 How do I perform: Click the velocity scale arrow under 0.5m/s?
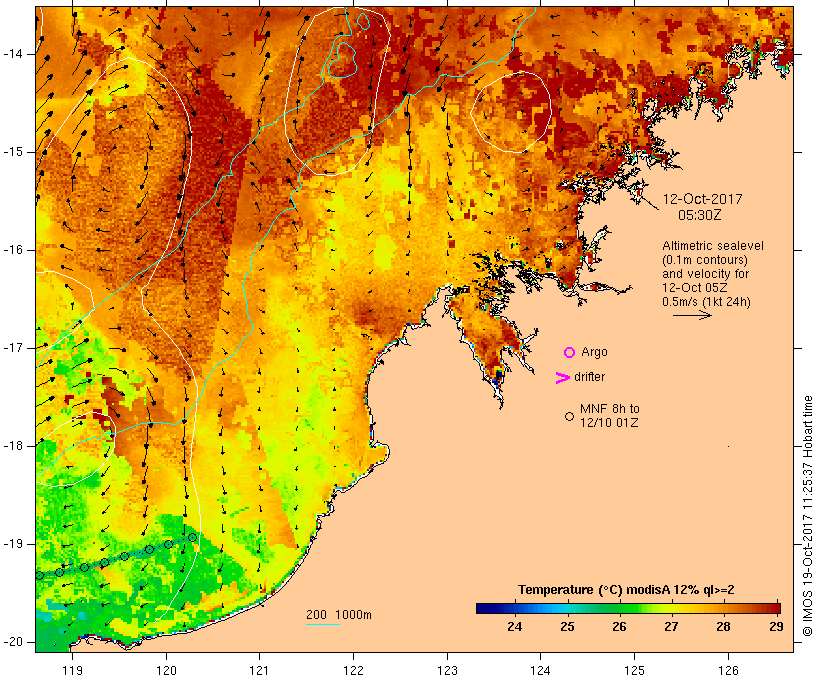pos(692,315)
